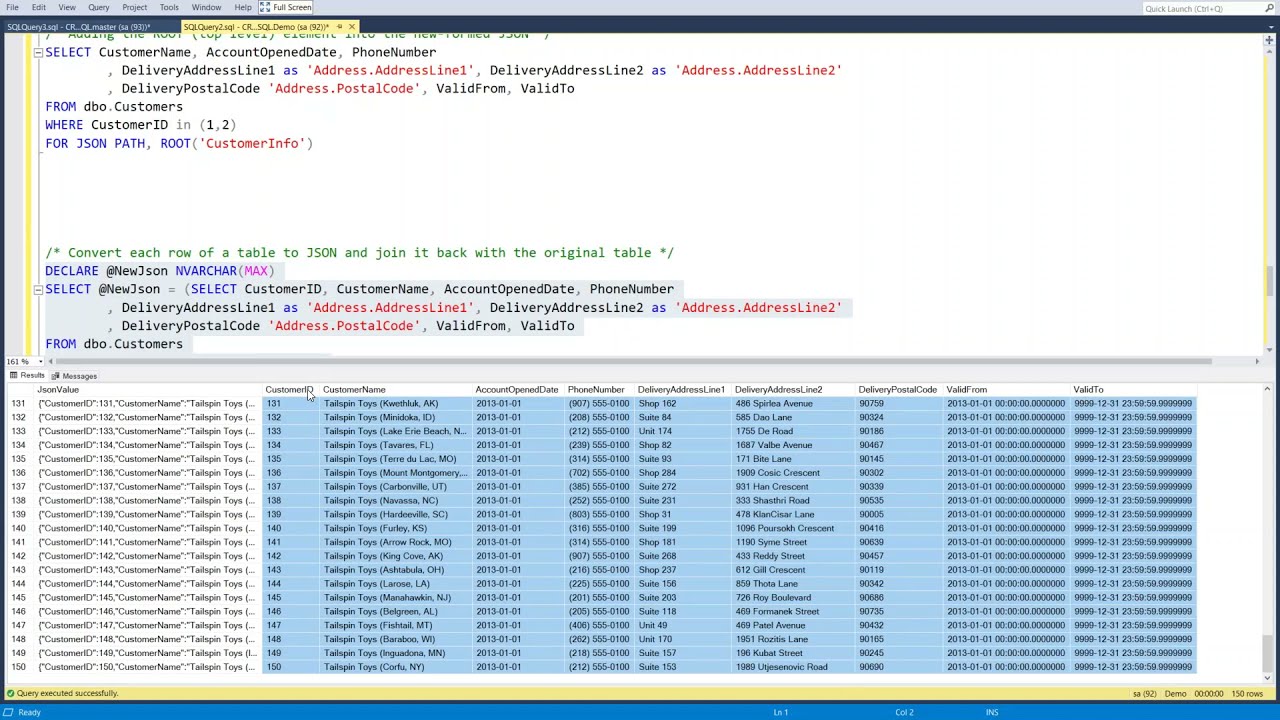Switch to the Messages tab
The image size is (1280, 720).
[75, 376]
